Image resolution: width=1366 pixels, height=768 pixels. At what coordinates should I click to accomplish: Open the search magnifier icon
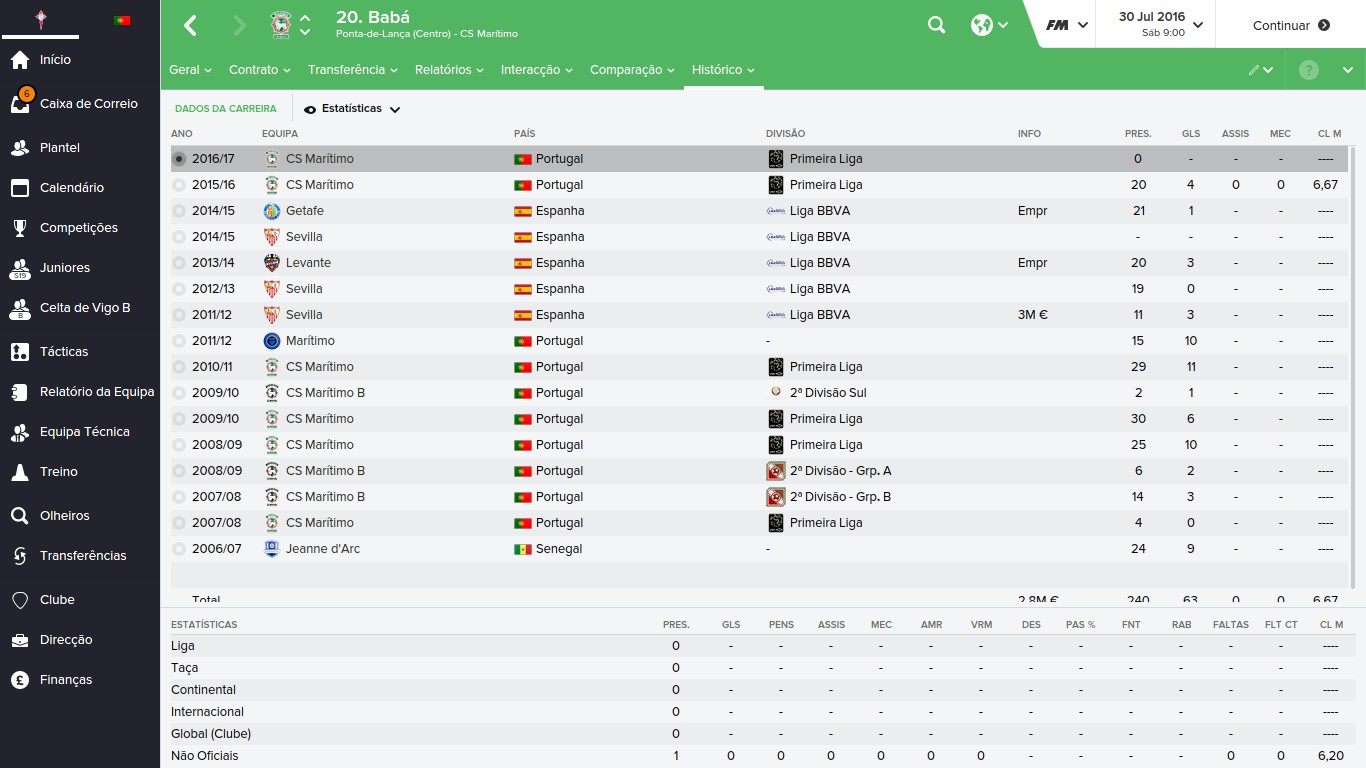[936, 25]
